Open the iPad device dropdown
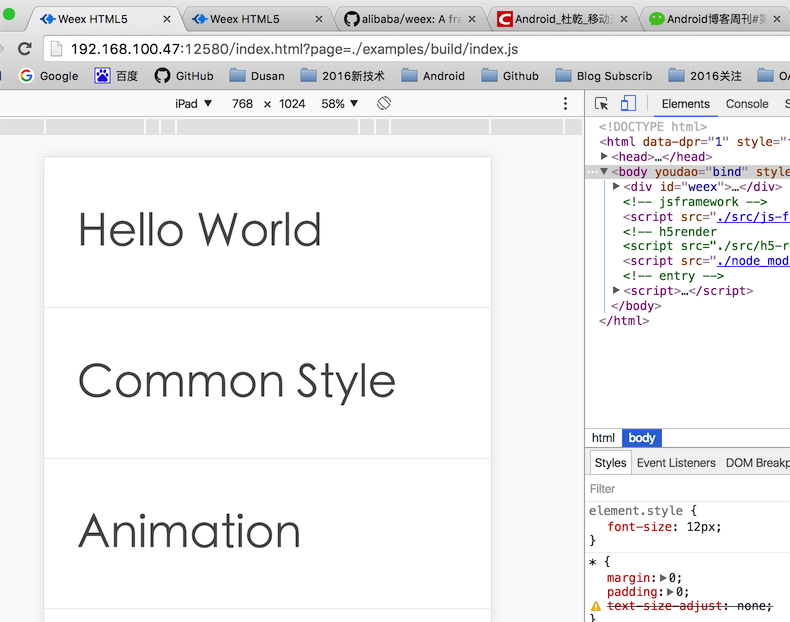The image size is (790, 622). tap(193, 104)
